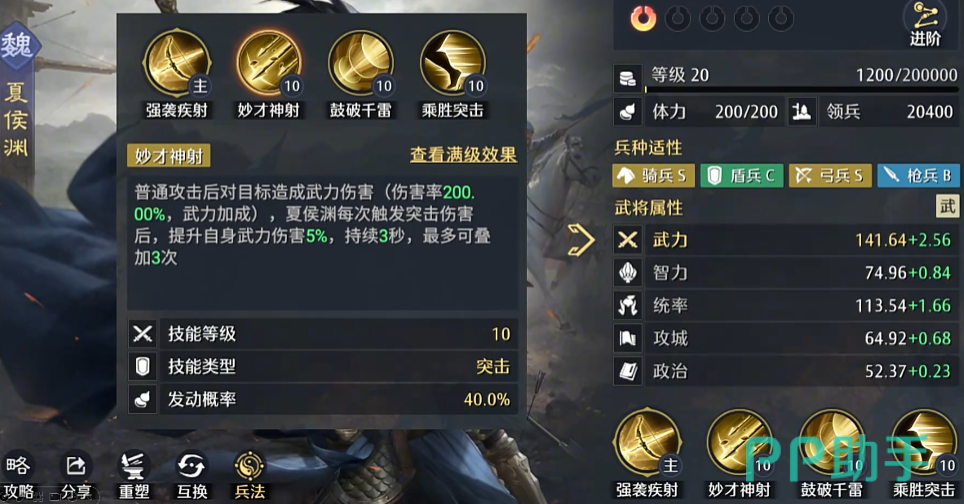Select the 盾兵 C troop type tag

click(x=742, y=176)
